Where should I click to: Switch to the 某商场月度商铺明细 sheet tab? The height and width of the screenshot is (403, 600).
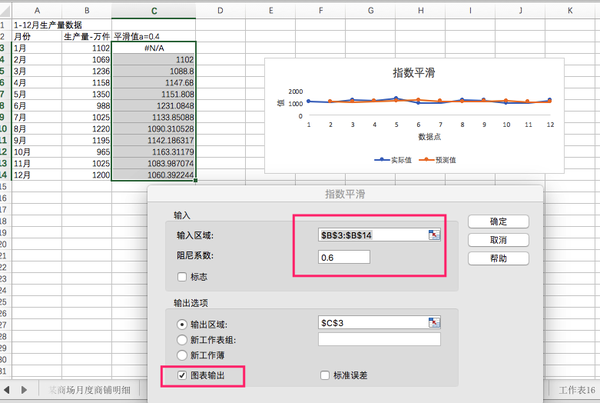(x=90, y=390)
